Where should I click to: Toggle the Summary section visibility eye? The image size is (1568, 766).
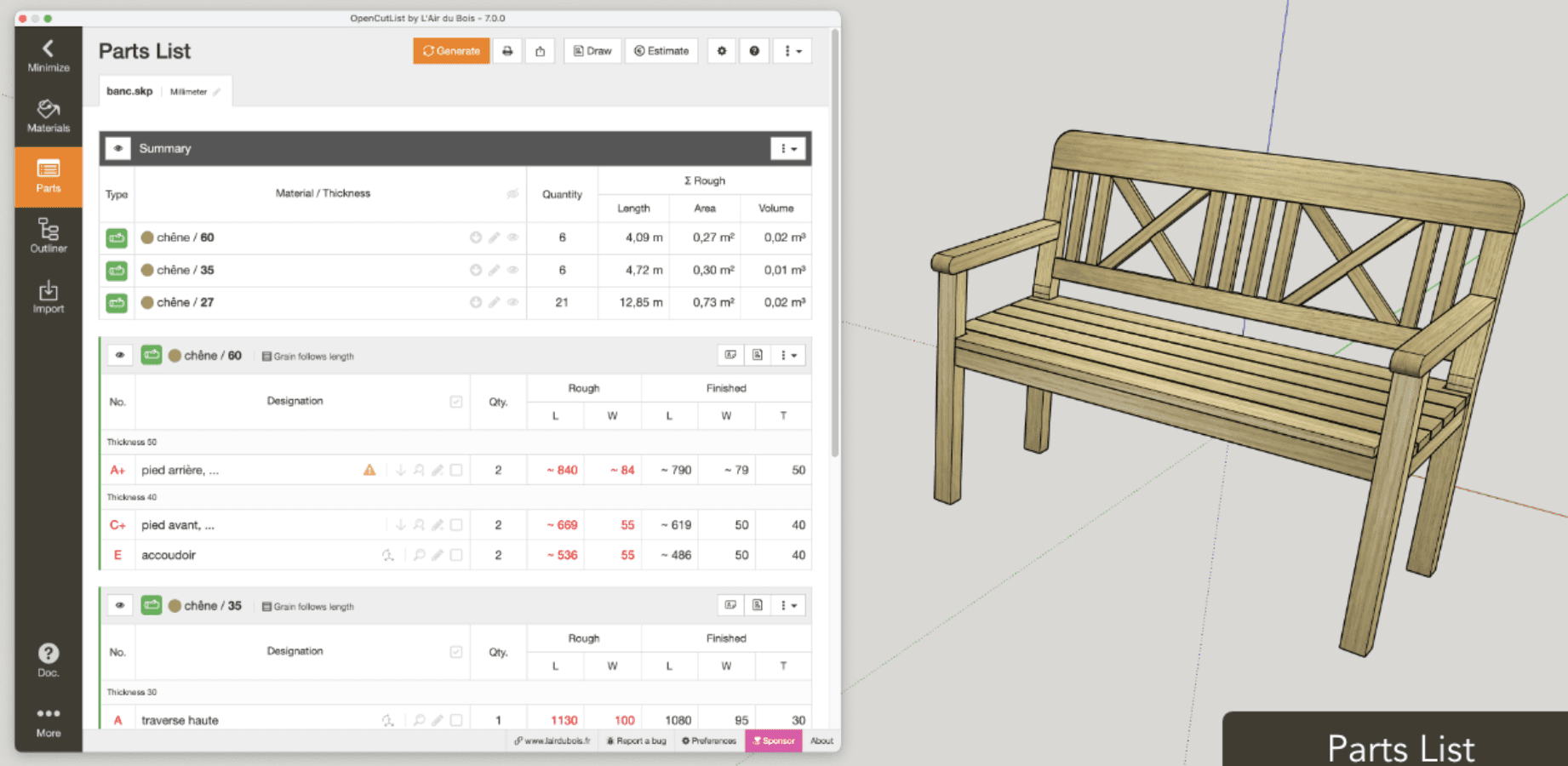pos(118,148)
